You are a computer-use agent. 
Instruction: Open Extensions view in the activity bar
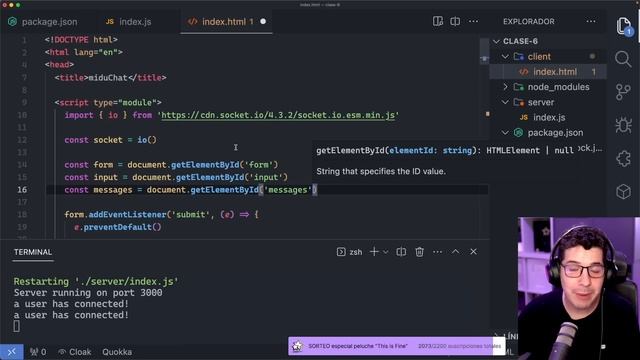(x=623, y=158)
